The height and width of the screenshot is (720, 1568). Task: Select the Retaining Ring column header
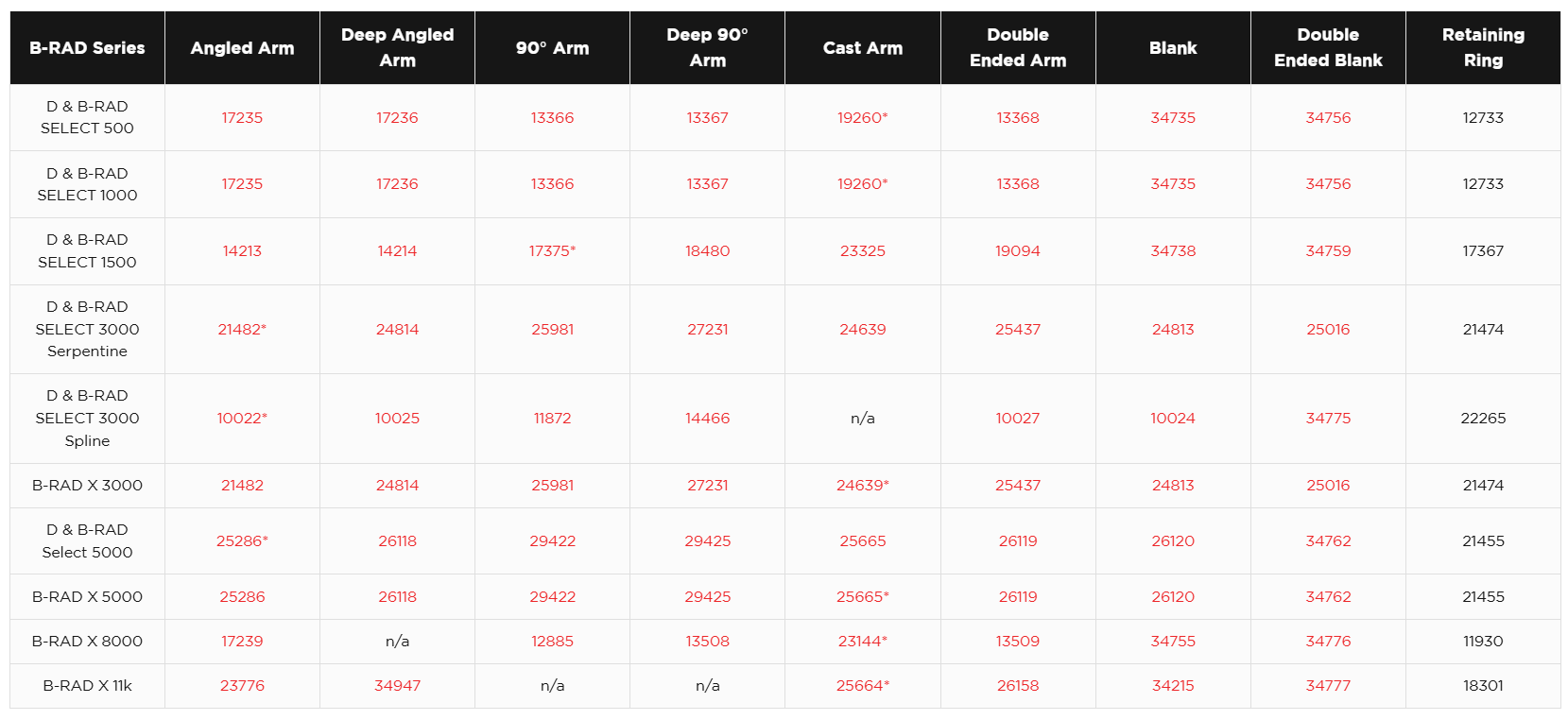point(1483,47)
